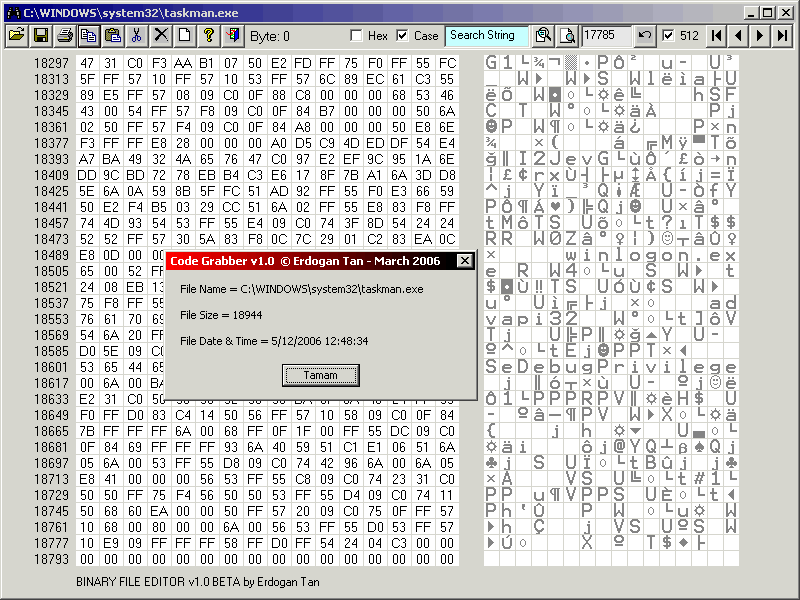
Task: Toggle the Case checkbox
Action: tap(403, 36)
